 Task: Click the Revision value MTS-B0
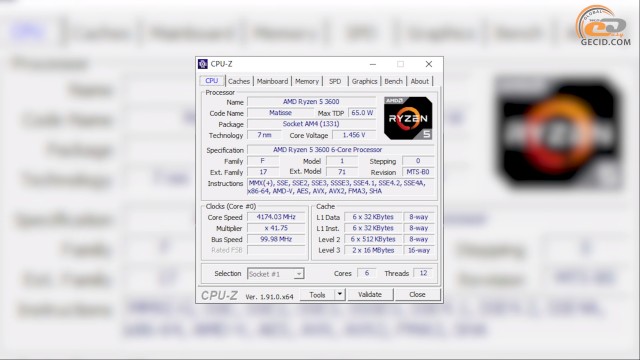click(418, 172)
